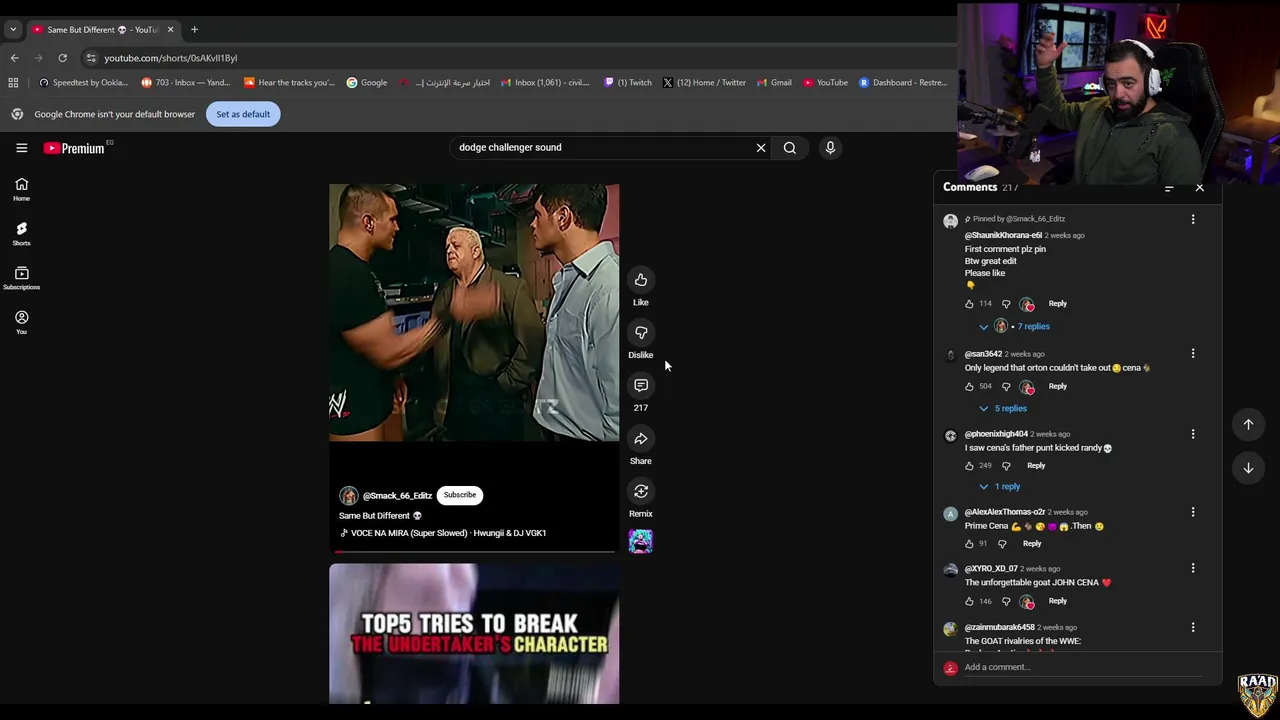This screenshot has width=1280, height=720.
Task: Open the @Smack_66_Editz channel link
Action: (397, 496)
